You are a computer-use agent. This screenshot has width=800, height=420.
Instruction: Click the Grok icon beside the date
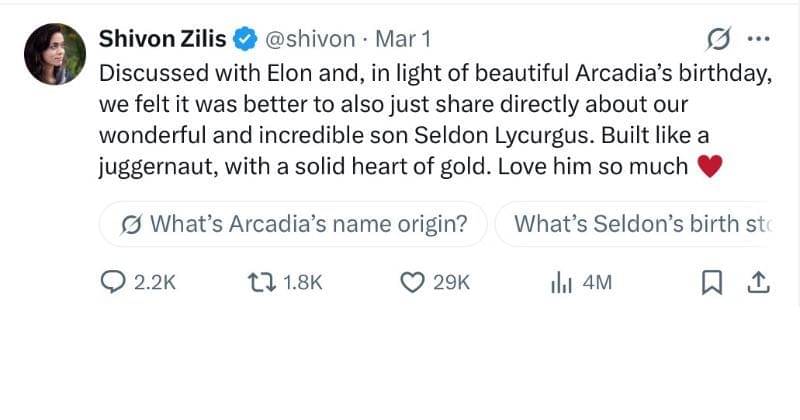[717, 40]
